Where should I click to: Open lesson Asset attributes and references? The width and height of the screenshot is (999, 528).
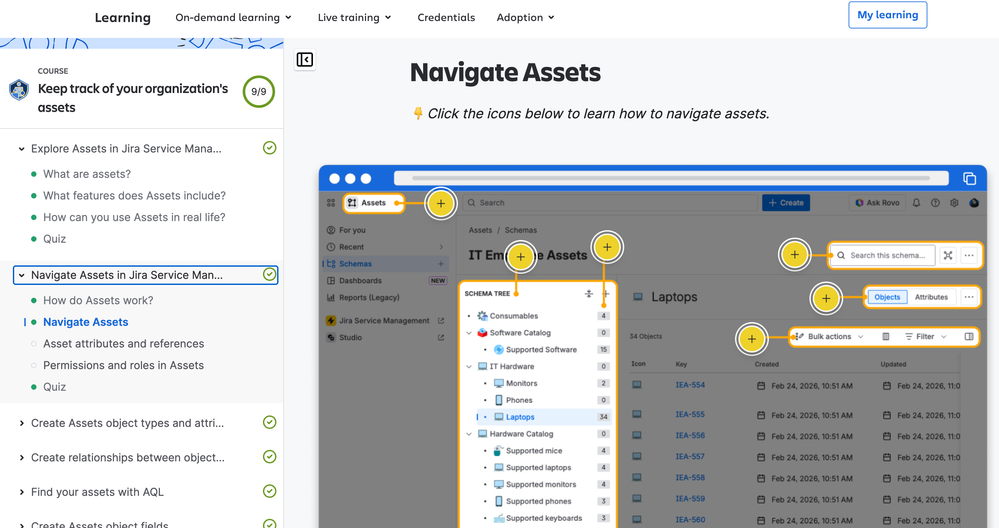pyautogui.click(x=124, y=343)
